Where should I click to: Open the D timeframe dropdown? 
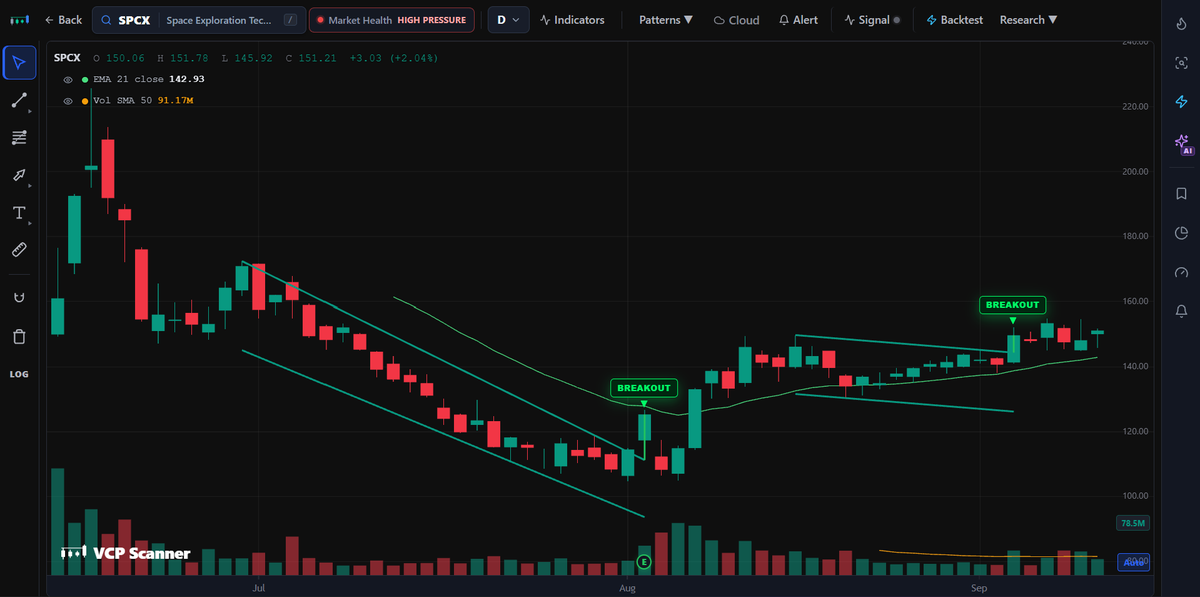tap(508, 20)
